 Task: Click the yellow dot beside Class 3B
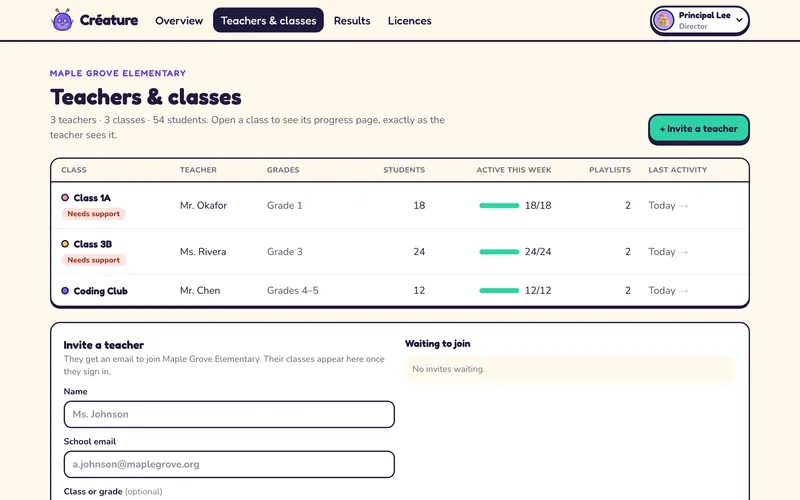click(65, 244)
